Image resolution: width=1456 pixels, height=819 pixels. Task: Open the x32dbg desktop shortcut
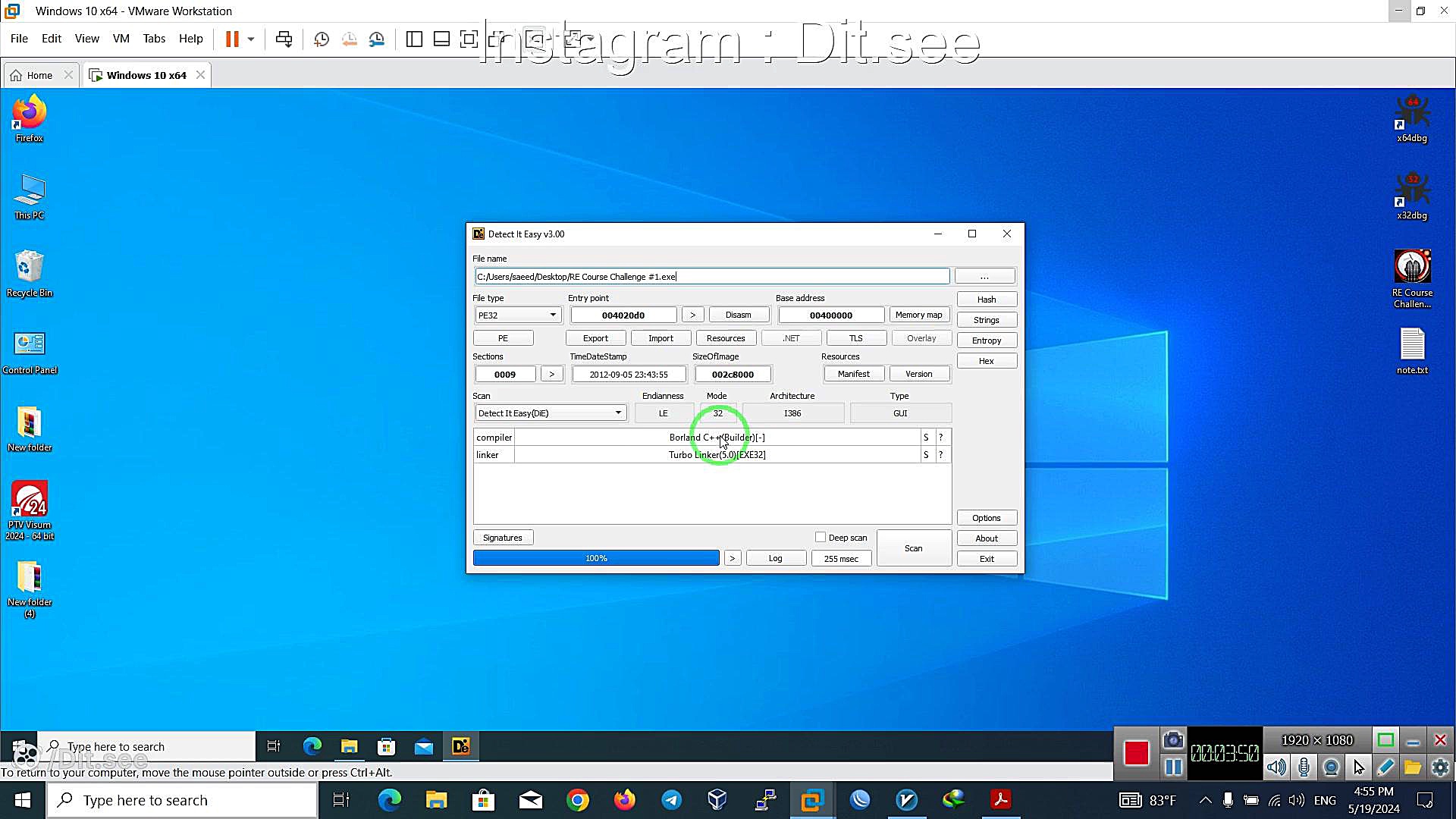(x=1412, y=196)
